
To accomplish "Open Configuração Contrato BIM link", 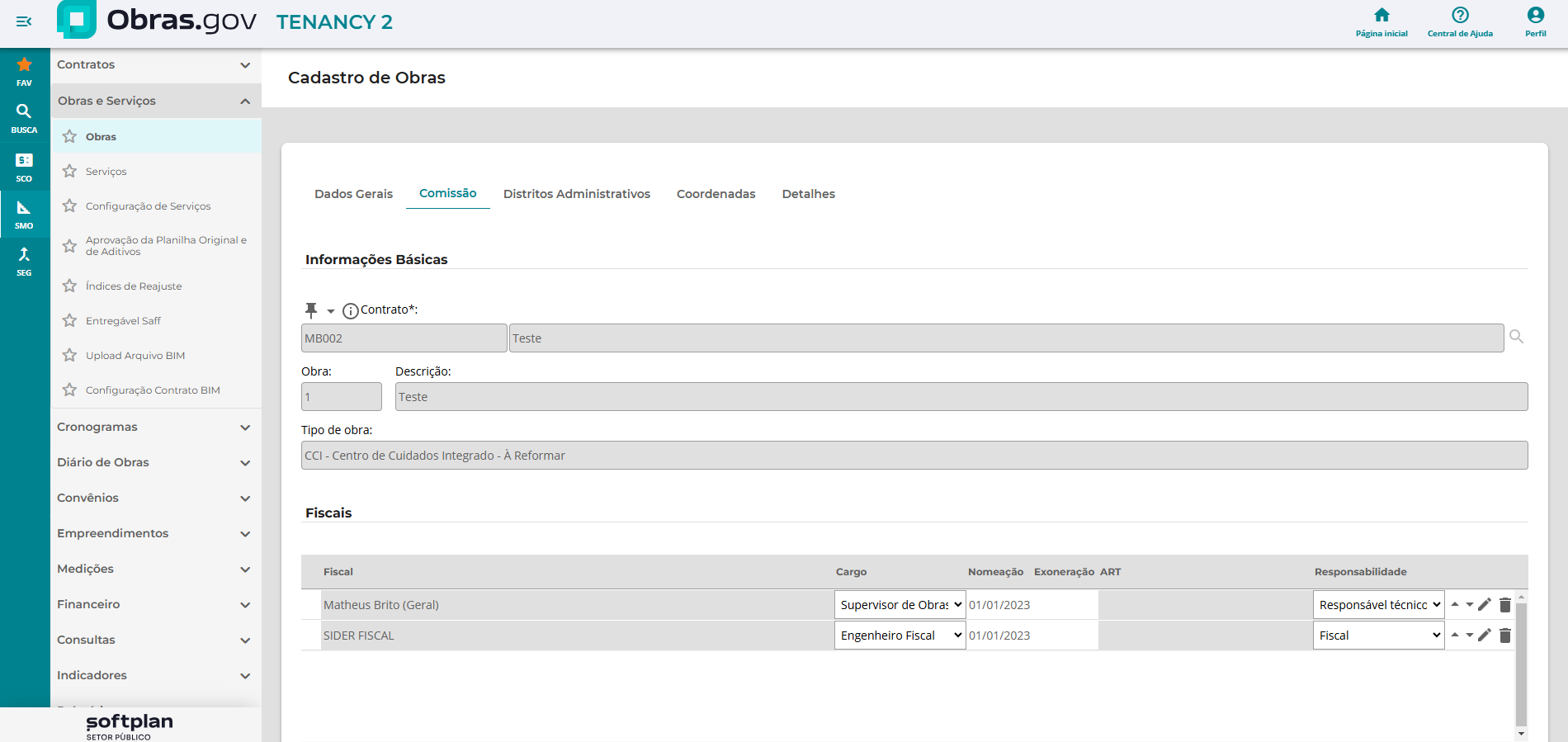I will point(153,390).
